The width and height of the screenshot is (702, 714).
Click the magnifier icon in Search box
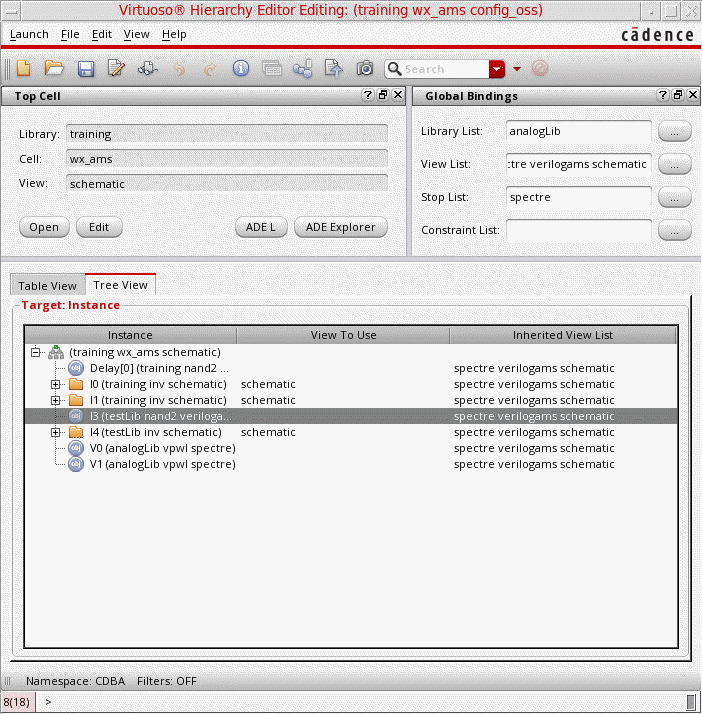click(394, 69)
